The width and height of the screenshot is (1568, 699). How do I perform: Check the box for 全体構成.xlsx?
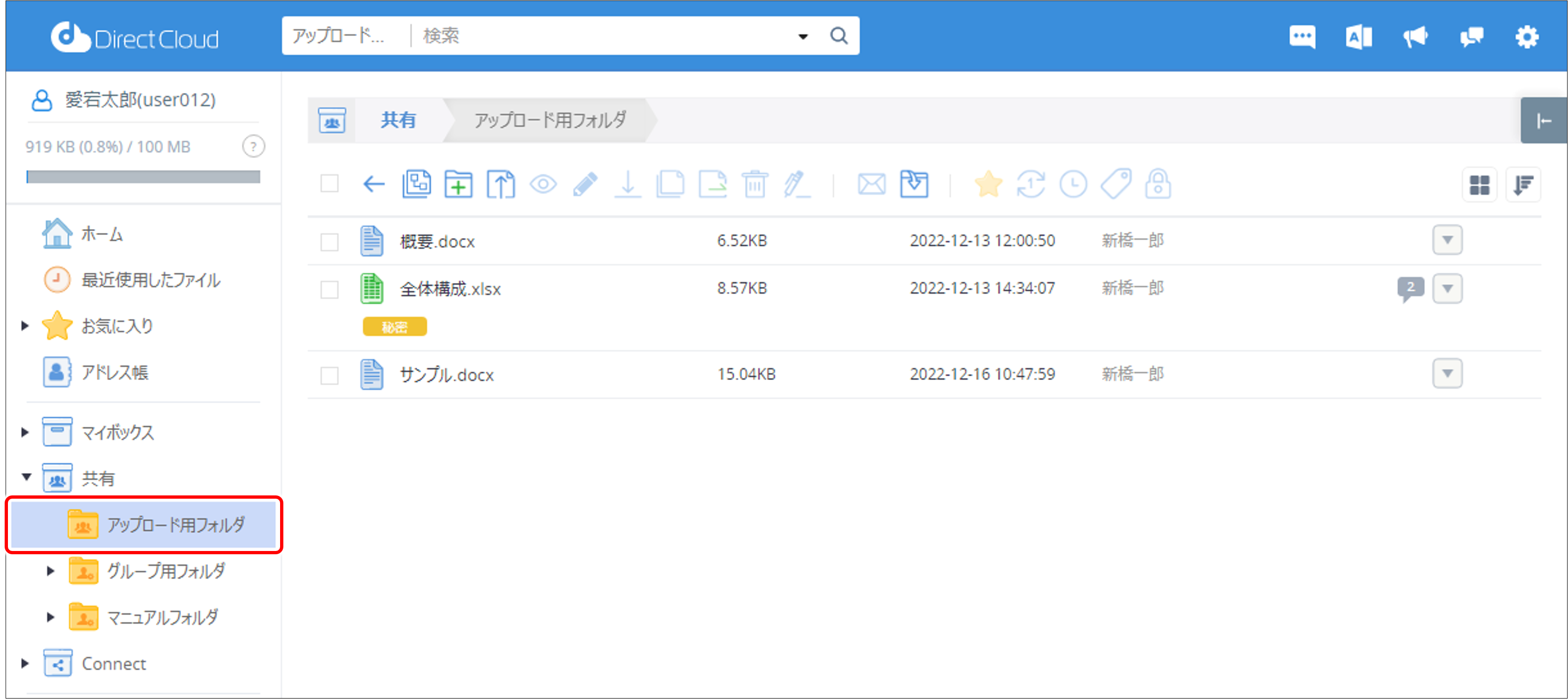(x=329, y=289)
